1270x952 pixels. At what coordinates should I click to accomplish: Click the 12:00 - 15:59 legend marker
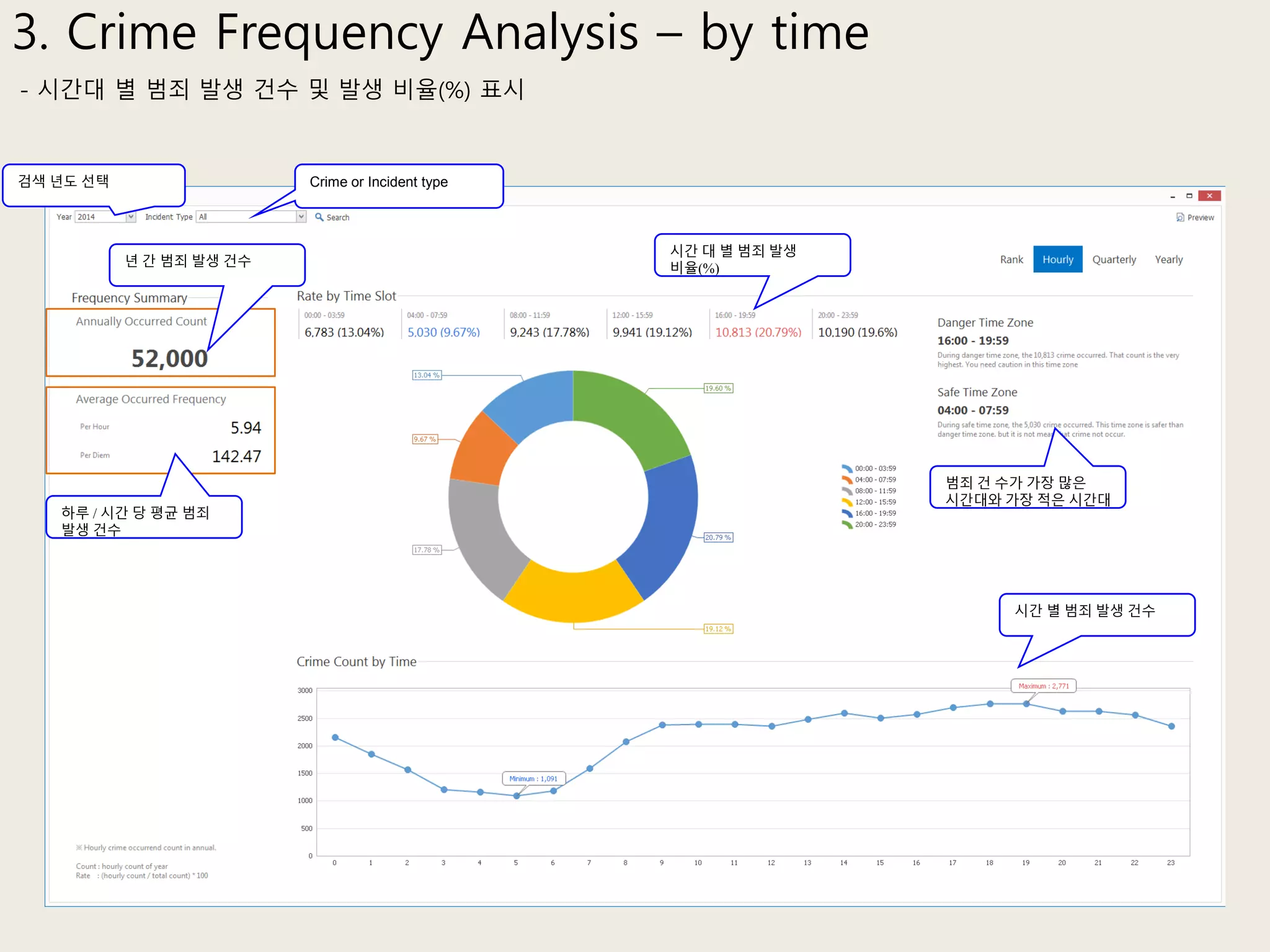[x=847, y=502]
